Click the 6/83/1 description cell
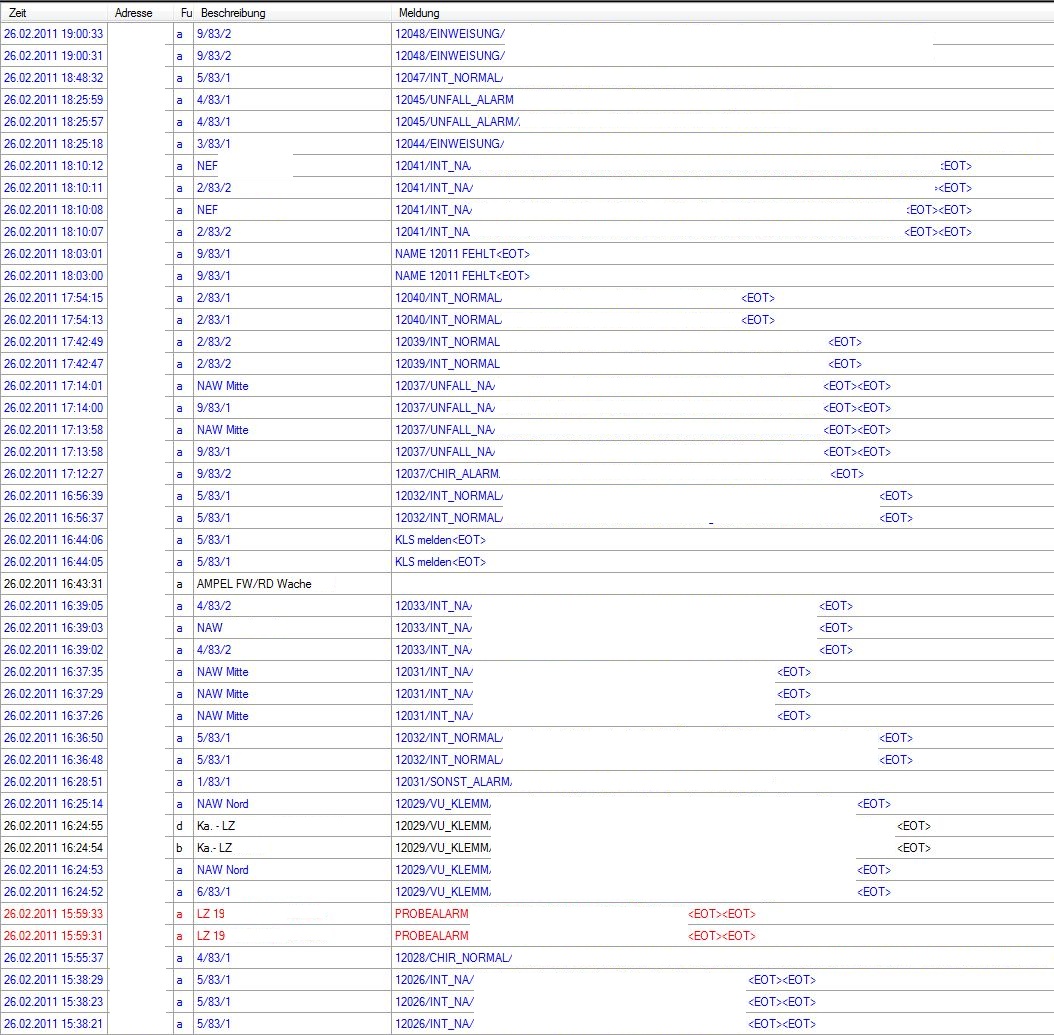The height and width of the screenshot is (1035, 1054). (x=214, y=892)
